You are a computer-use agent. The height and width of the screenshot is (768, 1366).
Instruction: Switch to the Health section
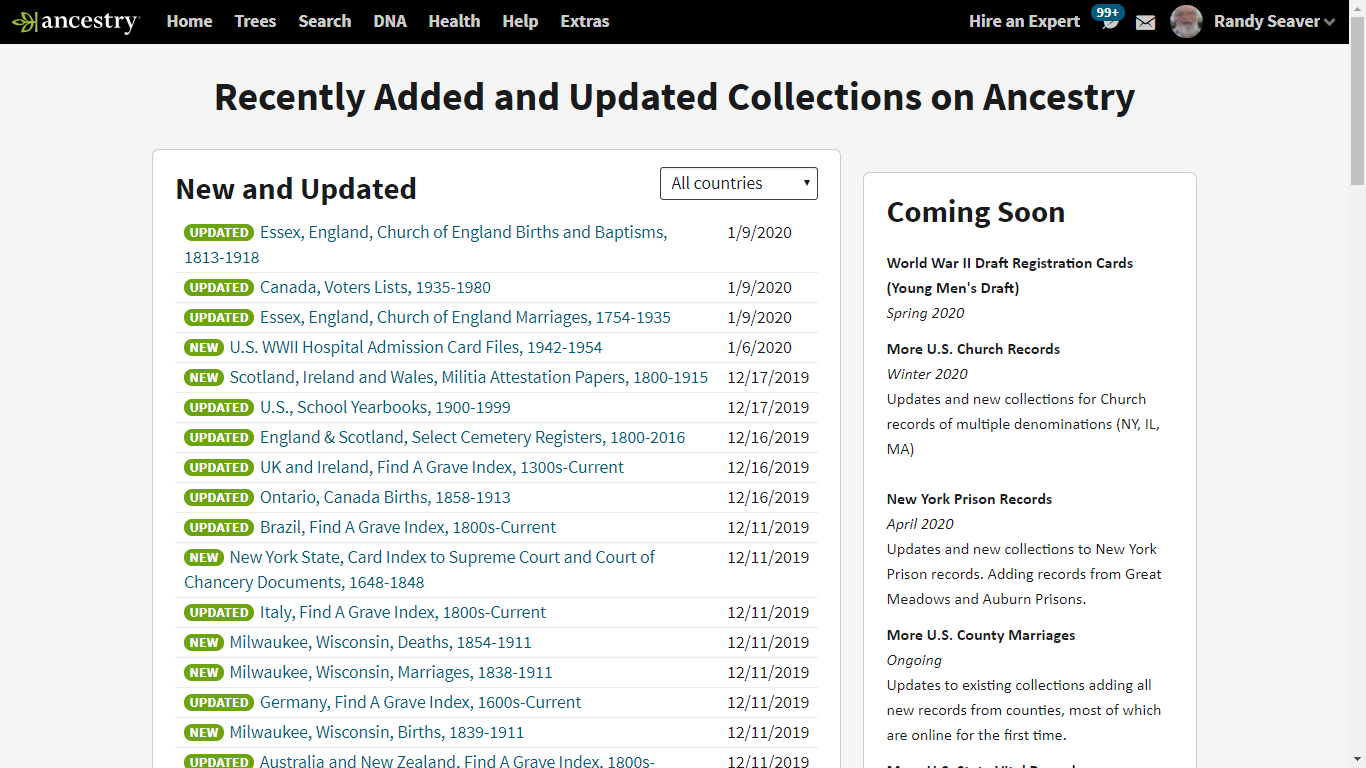(454, 21)
